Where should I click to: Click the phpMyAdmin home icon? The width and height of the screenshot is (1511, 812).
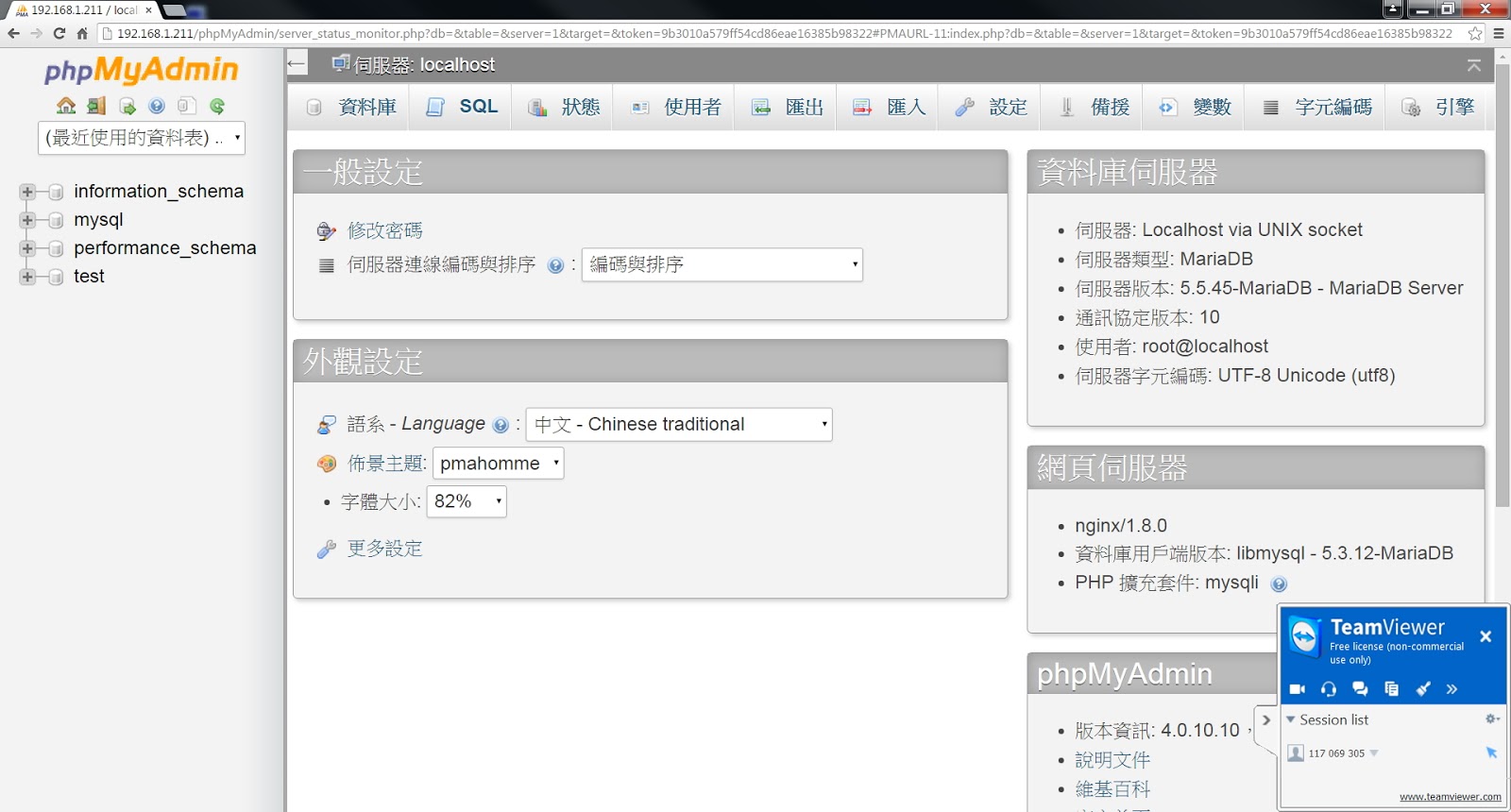66,106
